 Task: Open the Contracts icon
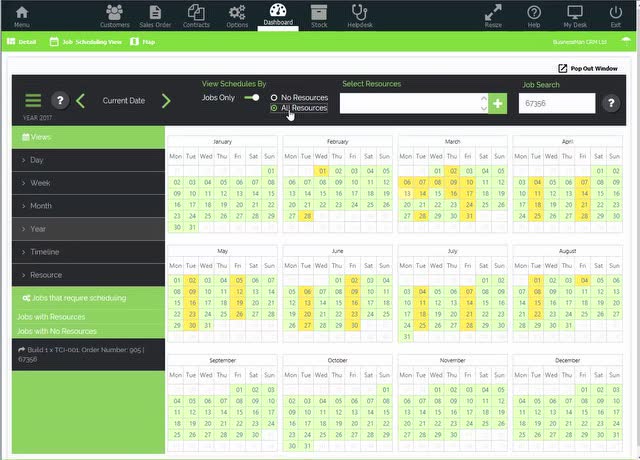pos(196,16)
